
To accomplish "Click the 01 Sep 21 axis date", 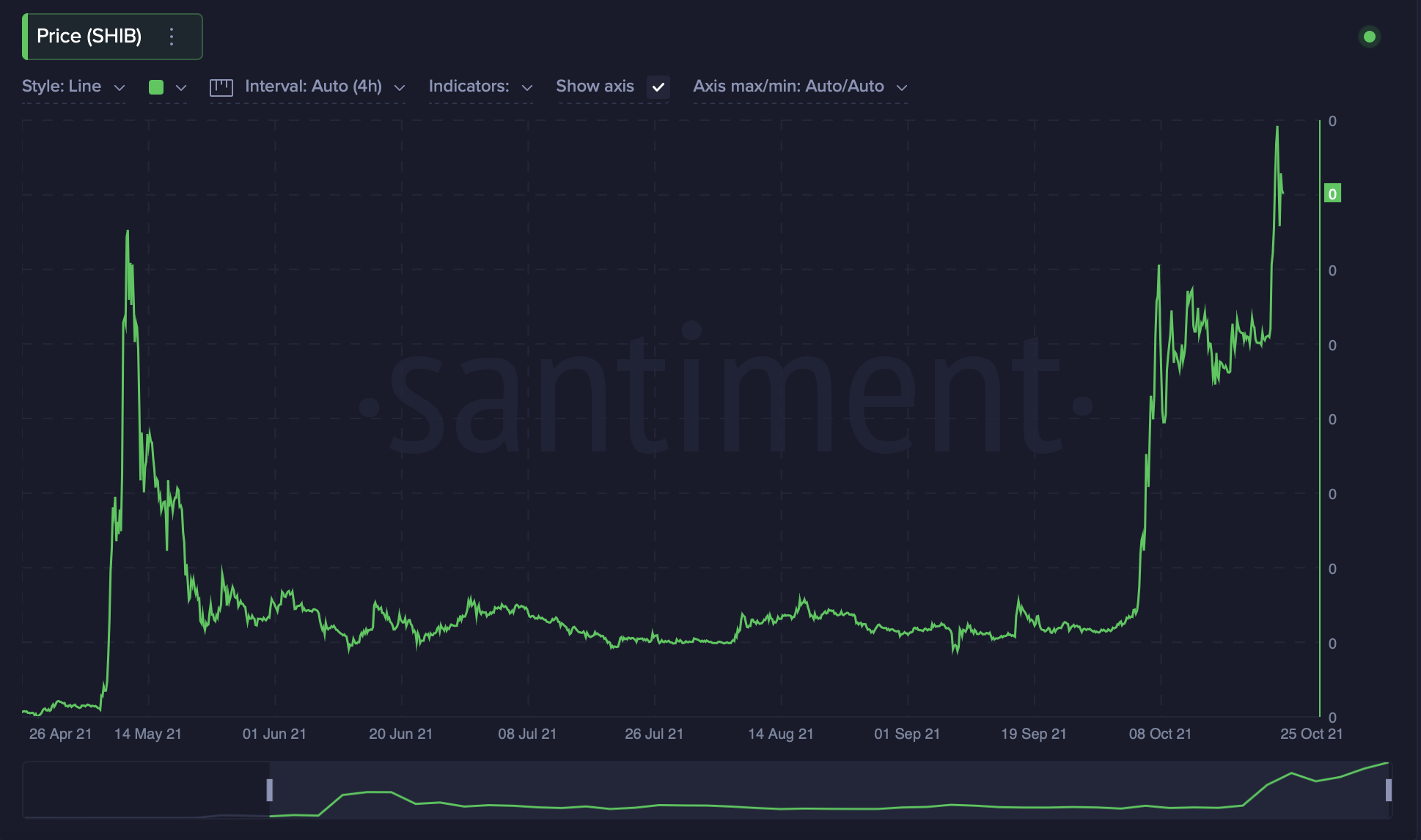I will click(906, 734).
